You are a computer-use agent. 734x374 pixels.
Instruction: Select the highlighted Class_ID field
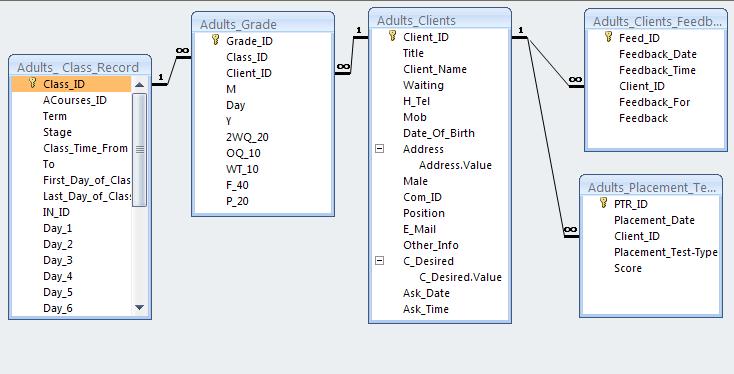pyautogui.click(x=72, y=84)
